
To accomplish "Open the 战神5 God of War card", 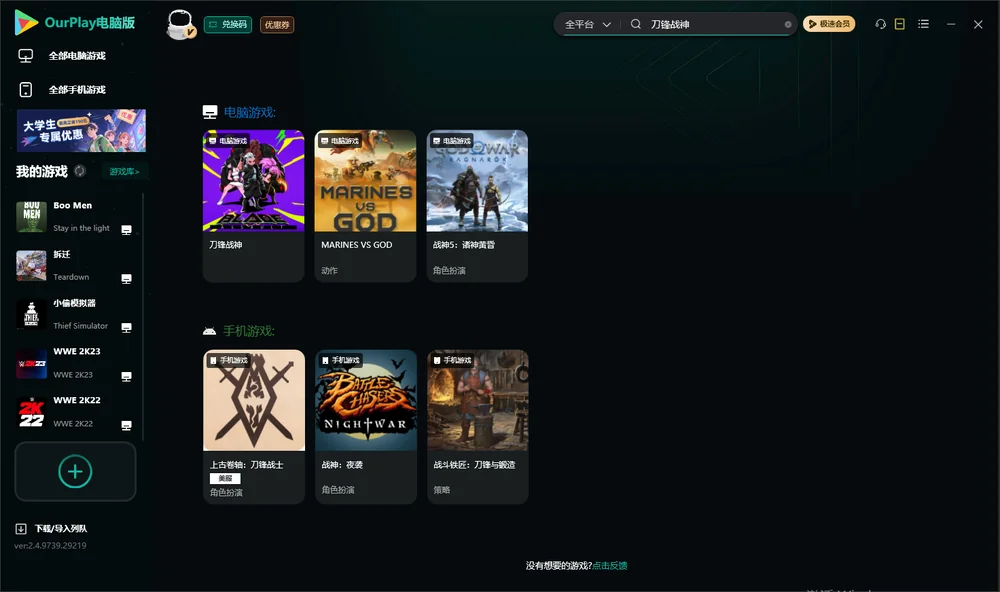I will [477, 205].
